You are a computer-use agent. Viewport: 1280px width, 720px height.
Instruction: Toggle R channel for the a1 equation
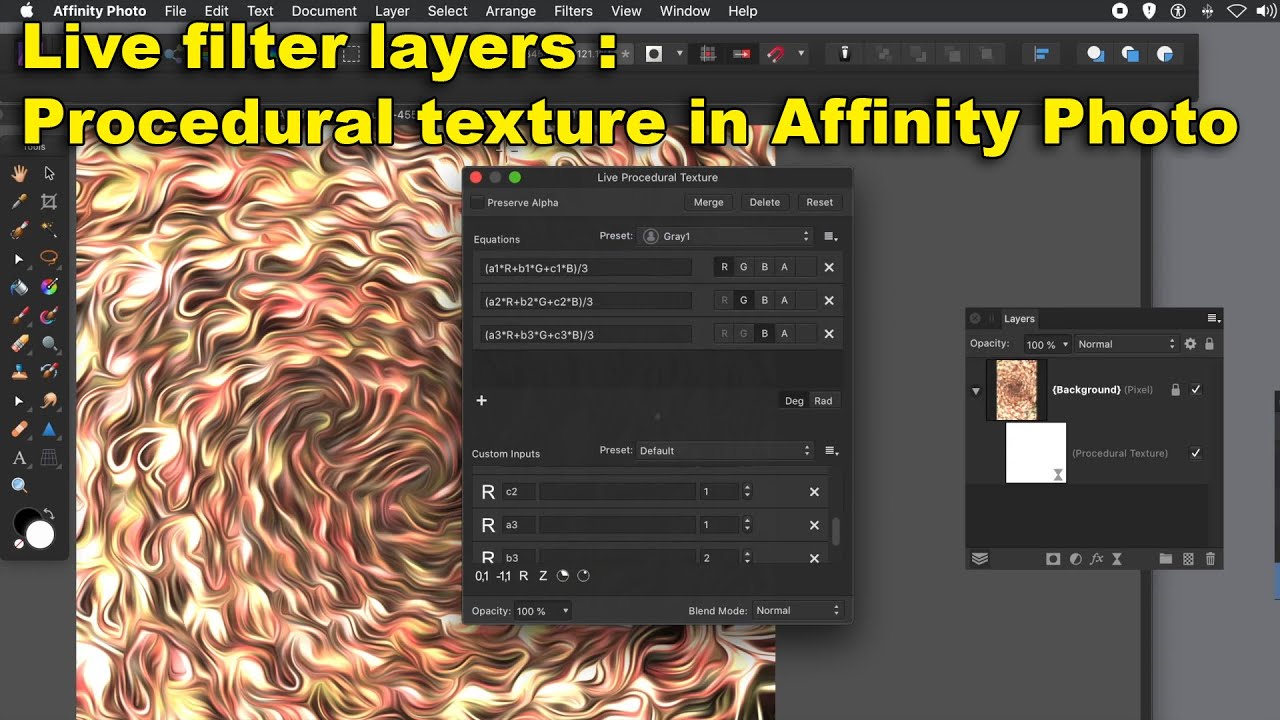point(725,267)
